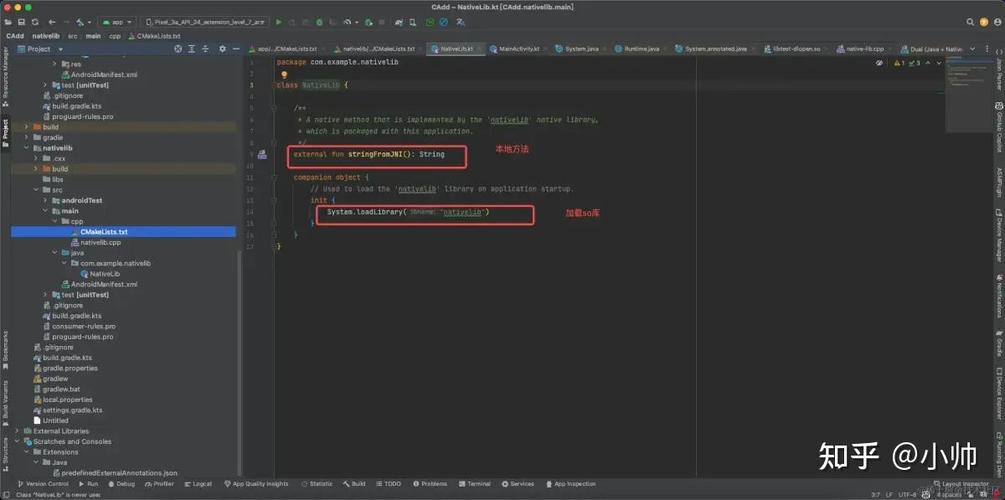The height and width of the screenshot is (500, 1005).
Task: Click the Save All toolbar icon
Action: (x=20, y=21)
